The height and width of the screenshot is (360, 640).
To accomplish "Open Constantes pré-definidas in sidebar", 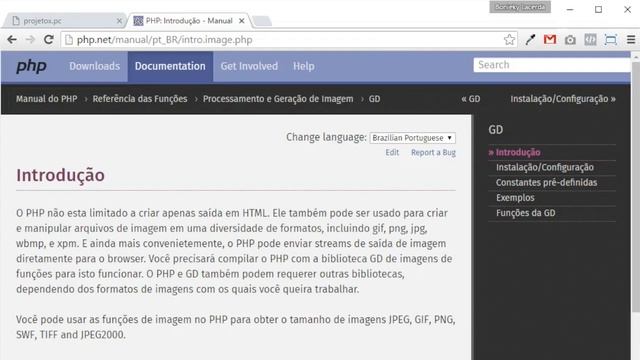I will click(546, 182).
